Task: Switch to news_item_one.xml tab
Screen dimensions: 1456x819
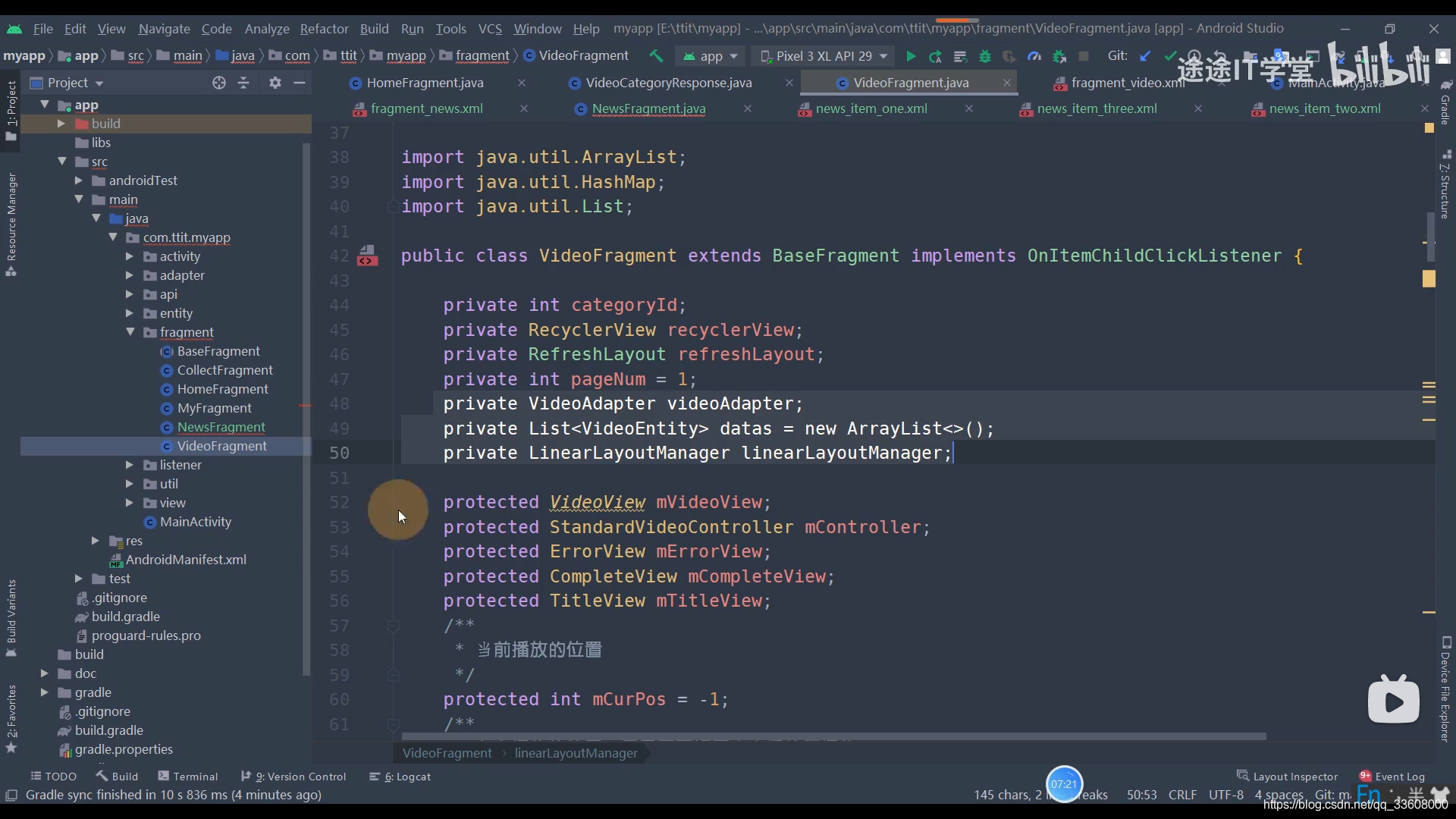Action: pyautogui.click(x=871, y=108)
